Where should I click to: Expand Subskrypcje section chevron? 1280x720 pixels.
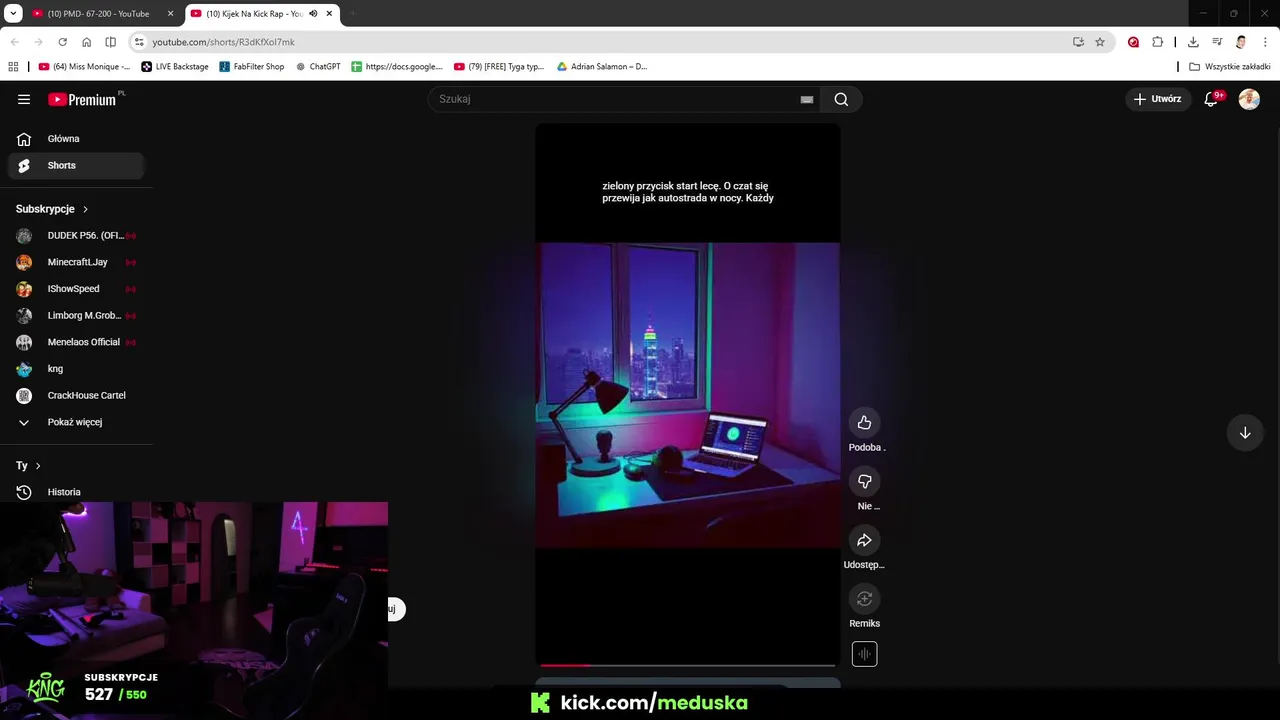pyautogui.click(x=85, y=209)
